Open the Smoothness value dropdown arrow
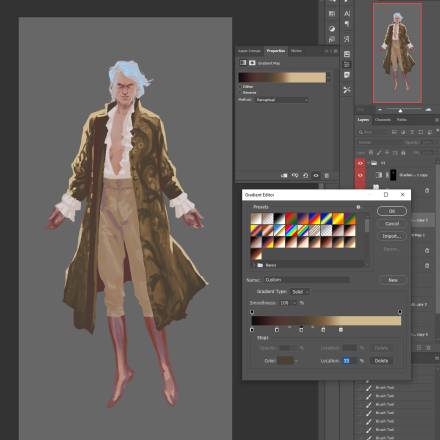The width and height of the screenshot is (440, 440). (295, 303)
